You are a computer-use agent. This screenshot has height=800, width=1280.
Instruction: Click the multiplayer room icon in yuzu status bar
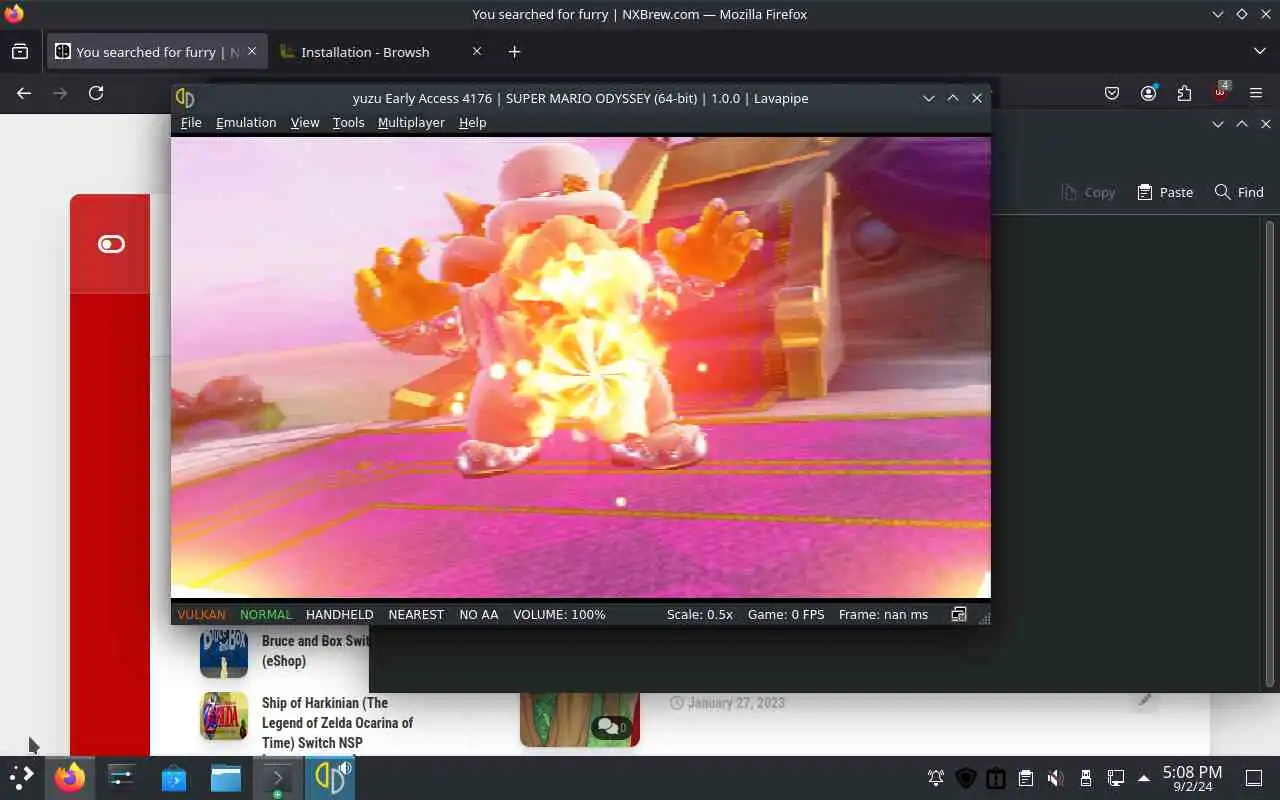point(958,614)
